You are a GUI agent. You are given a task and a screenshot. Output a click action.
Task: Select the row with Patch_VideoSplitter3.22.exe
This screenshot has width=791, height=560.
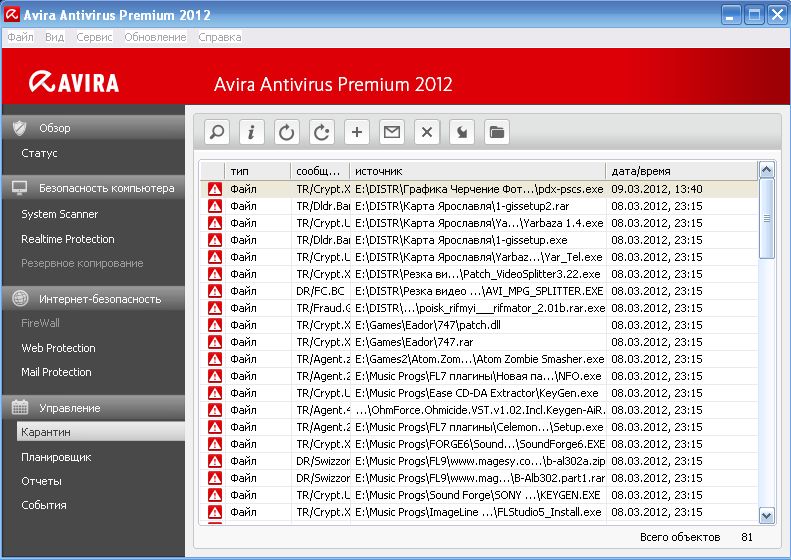tap(479, 274)
